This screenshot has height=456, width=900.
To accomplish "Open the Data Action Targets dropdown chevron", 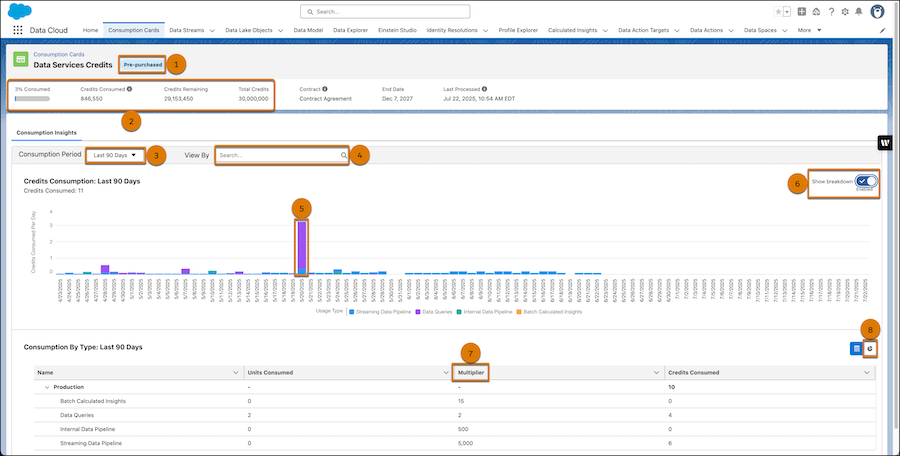I will coord(677,30).
